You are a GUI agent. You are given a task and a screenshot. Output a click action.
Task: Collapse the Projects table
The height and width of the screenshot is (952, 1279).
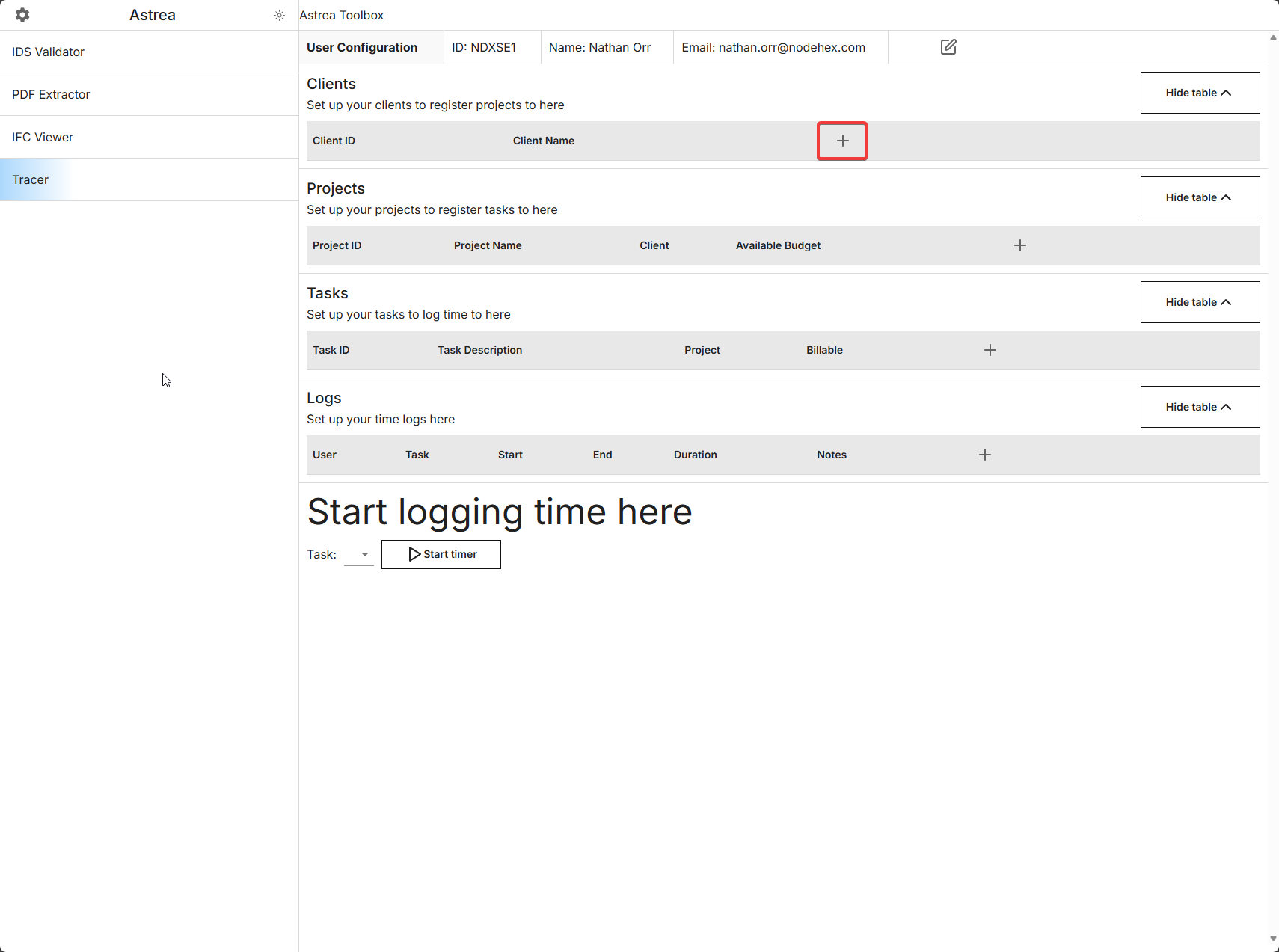point(1199,197)
